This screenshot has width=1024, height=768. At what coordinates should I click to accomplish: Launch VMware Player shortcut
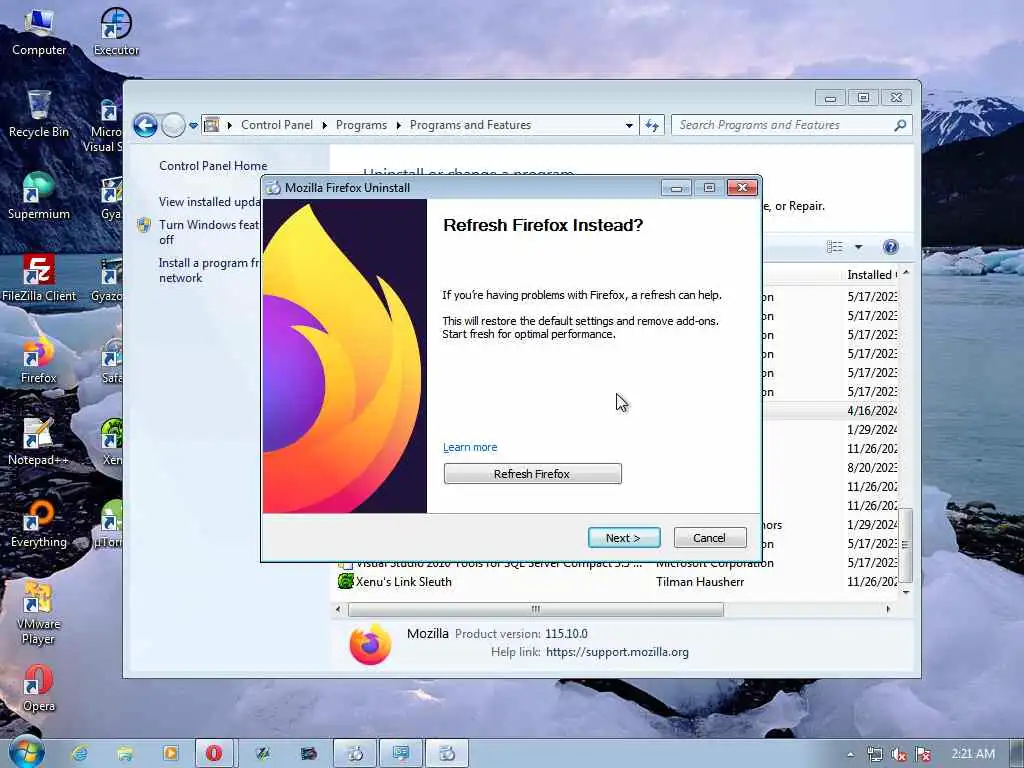click(x=39, y=614)
